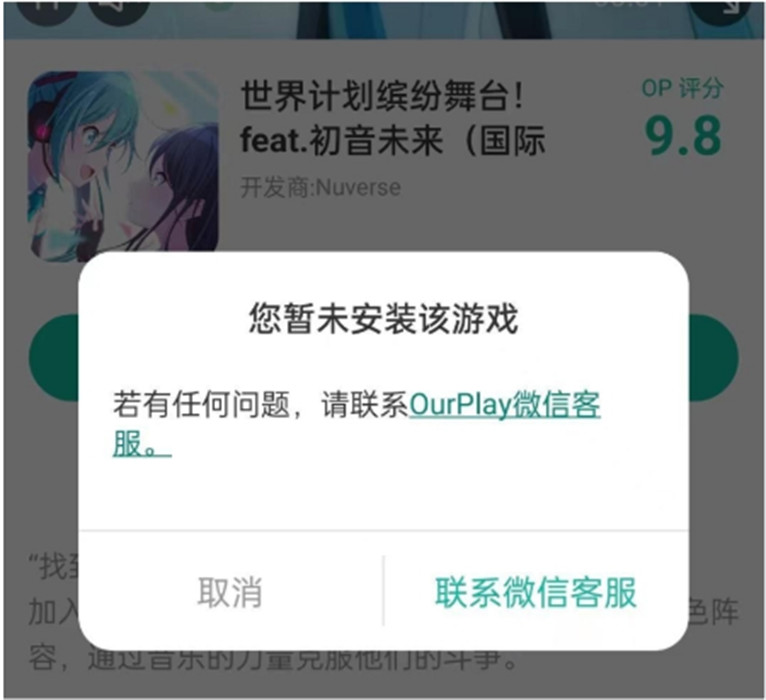The image size is (766, 700).
Task: Tap the 取消 cancel button
Action: [x=230, y=592]
